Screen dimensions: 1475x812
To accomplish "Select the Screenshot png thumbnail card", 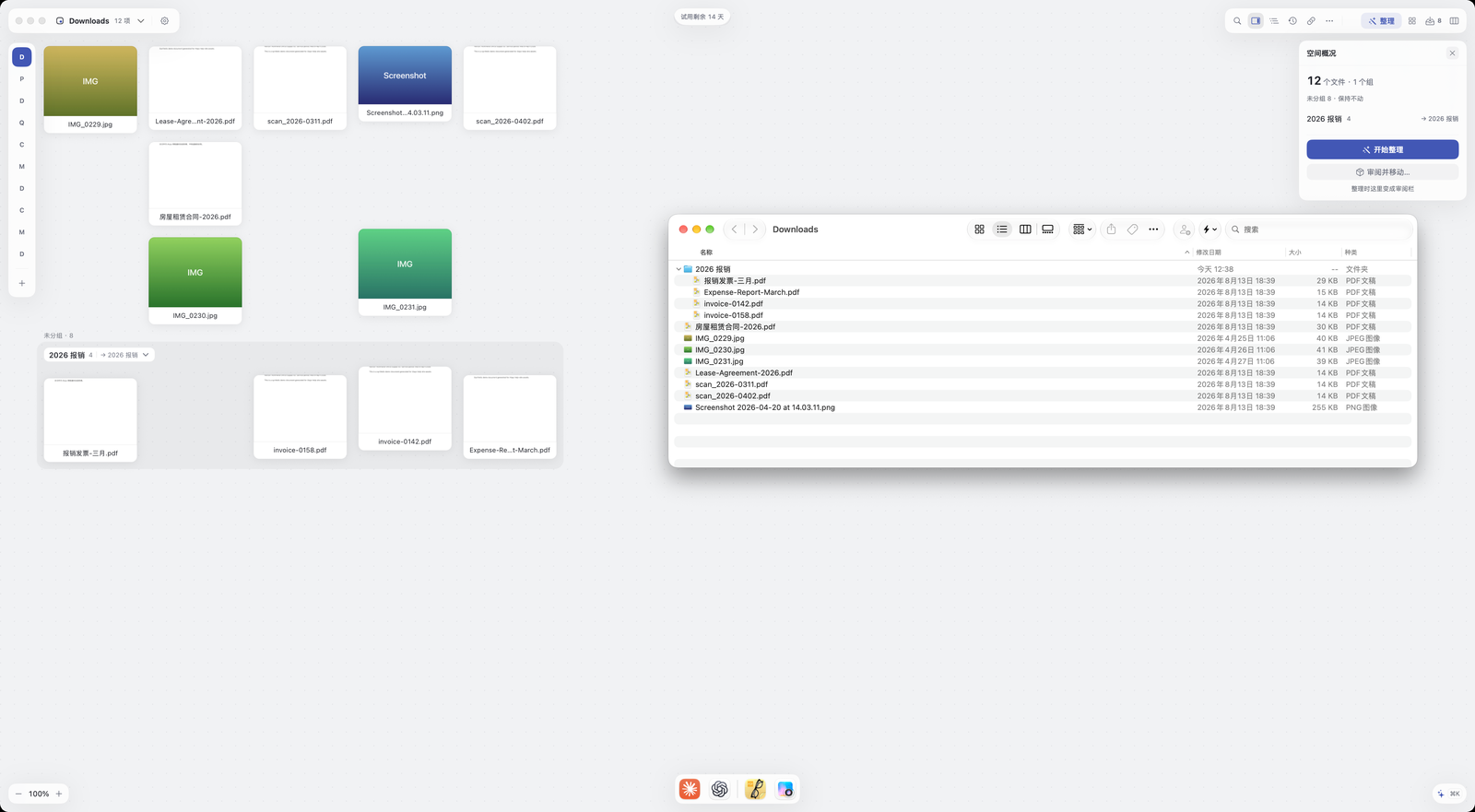I will [405, 84].
